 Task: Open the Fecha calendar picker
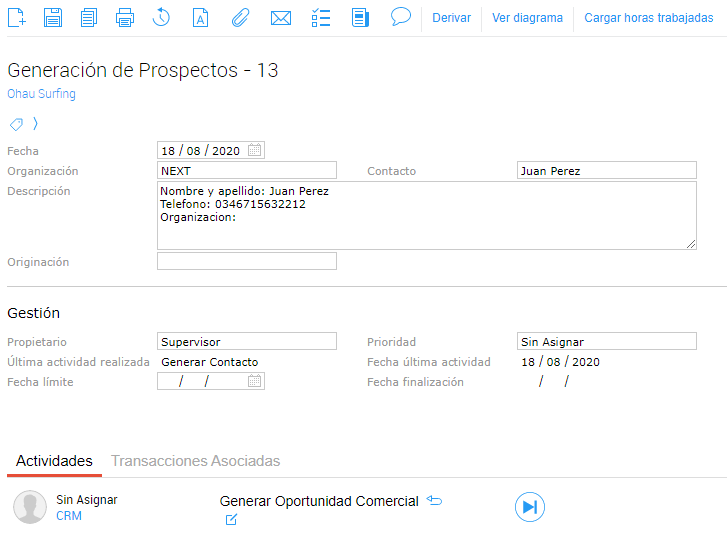pyautogui.click(x=255, y=151)
